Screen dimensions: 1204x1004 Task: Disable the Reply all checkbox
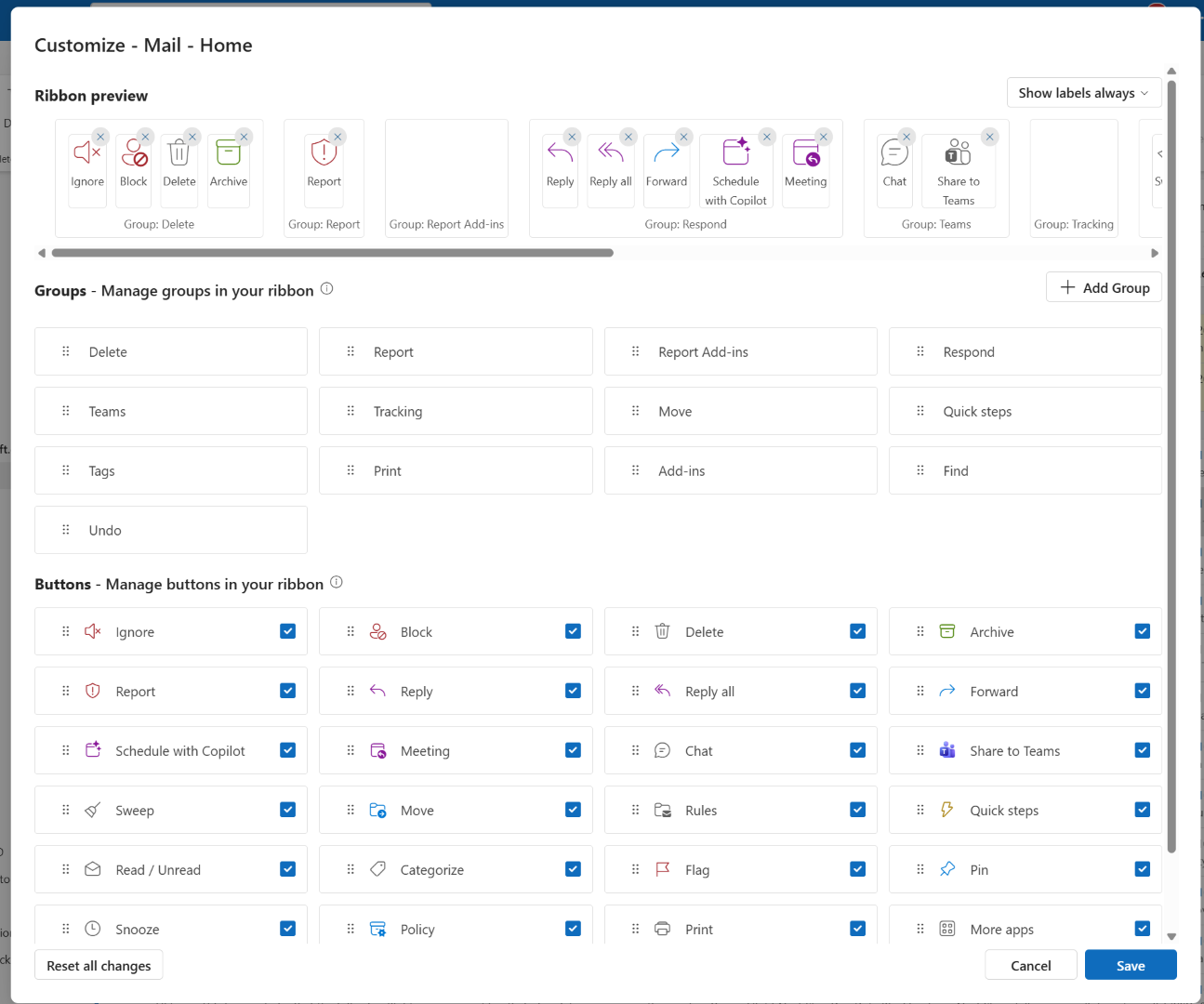[x=857, y=691]
